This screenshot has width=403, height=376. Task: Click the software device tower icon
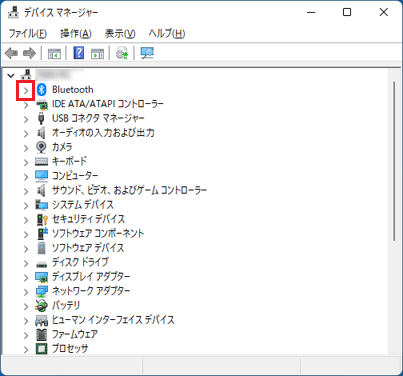pos(41,248)
